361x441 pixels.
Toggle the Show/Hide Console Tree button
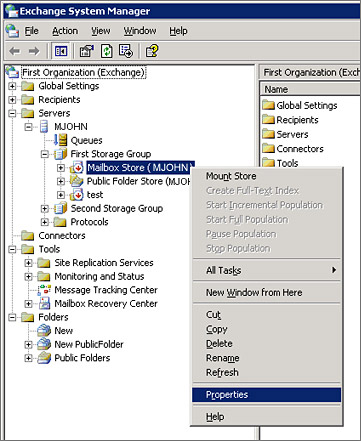pyautogui.click(x=61, y=51)
